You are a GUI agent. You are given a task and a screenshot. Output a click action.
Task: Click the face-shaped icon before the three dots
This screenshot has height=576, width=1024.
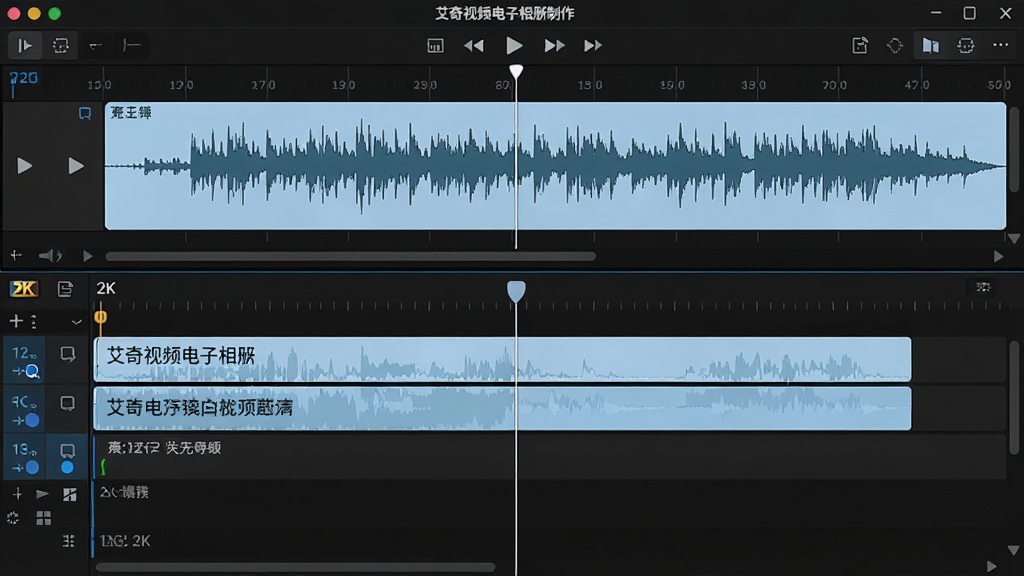[x=966, y=46]
